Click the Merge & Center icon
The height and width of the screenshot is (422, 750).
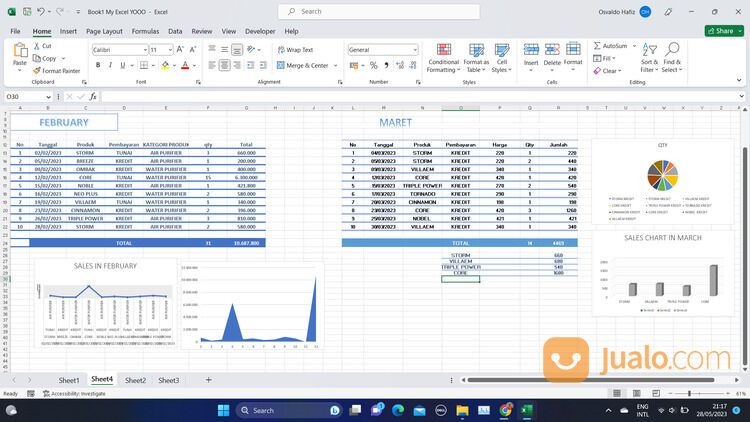[281, 65]
